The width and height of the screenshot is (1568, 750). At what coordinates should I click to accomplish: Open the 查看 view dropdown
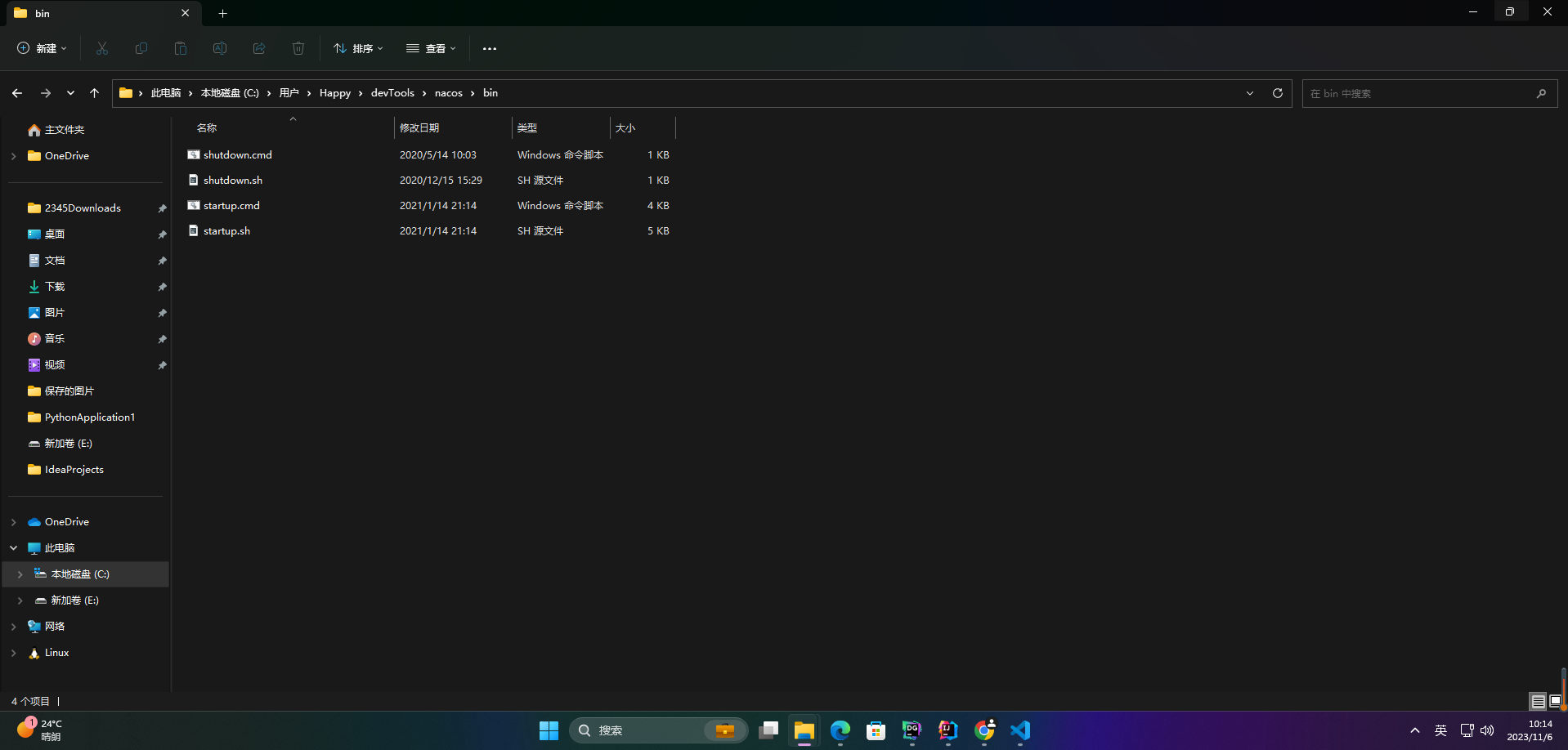[x=431, y=48]
